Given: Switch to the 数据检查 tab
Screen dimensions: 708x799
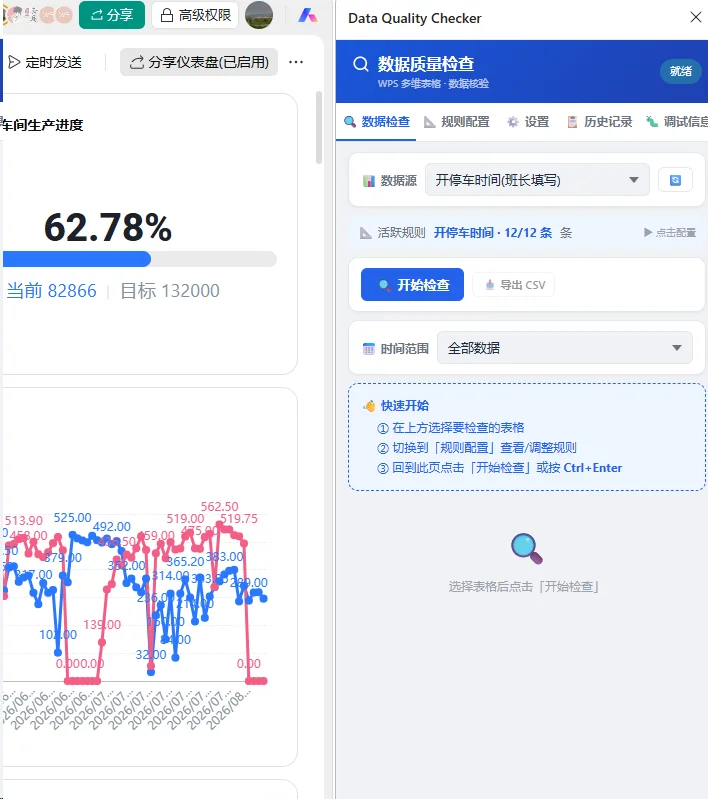Looking at the screenshot, I should tap(377, 122).
